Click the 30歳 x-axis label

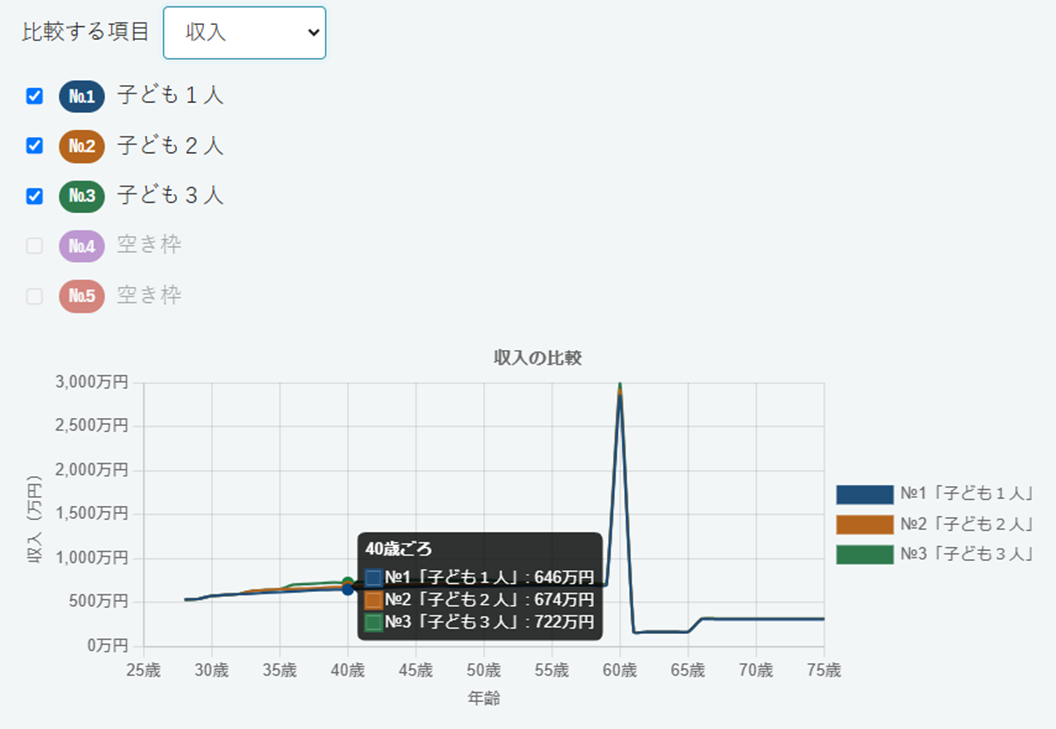[211, 670]
